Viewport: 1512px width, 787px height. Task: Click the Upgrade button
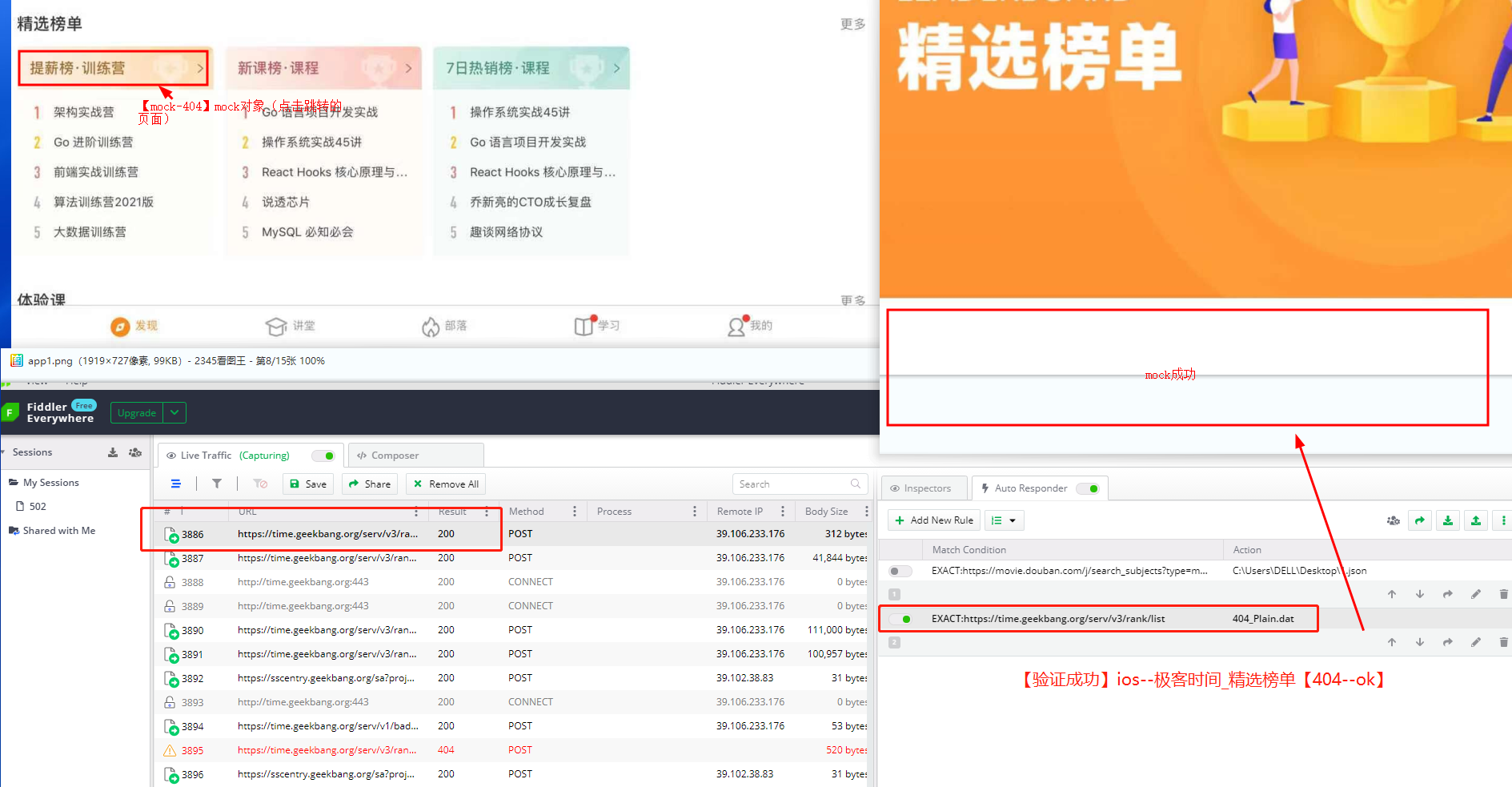(137, 412)
